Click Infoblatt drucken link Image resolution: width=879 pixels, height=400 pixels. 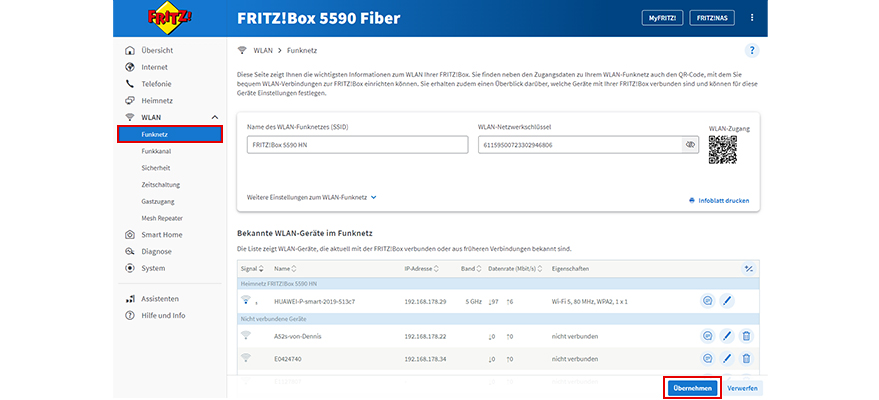coord(718,200)
